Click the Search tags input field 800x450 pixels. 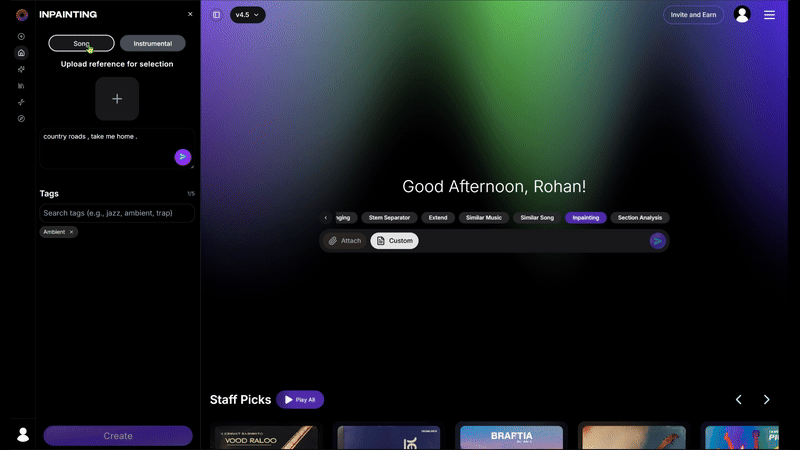pyautogui.click(x=117, y=213)
